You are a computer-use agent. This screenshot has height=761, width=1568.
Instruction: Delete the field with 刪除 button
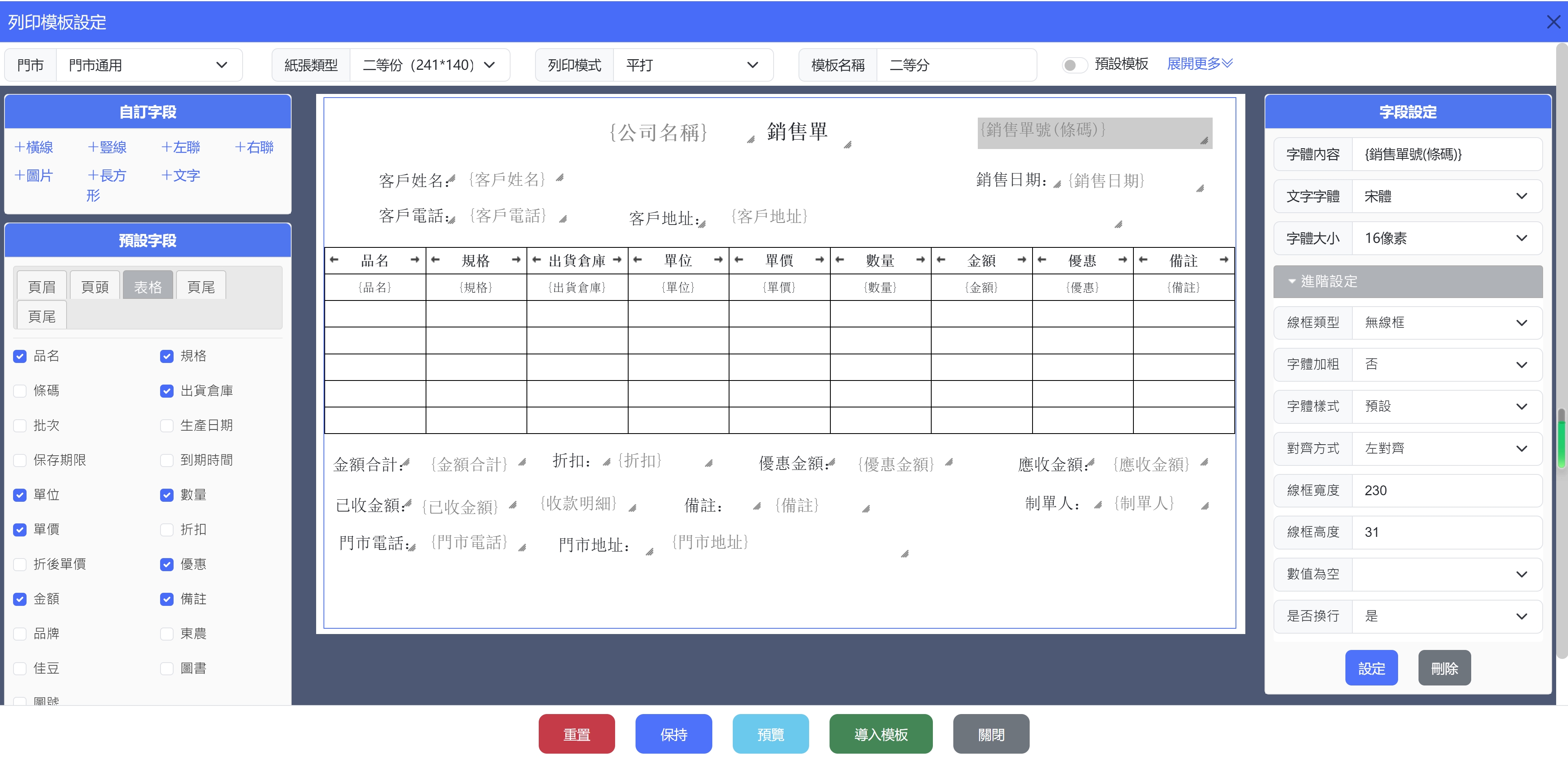coord(1444,668)
